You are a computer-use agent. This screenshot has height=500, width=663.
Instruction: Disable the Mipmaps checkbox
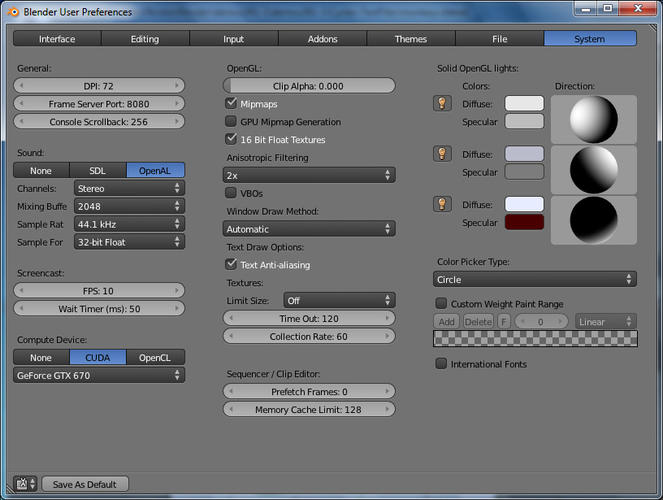[x=231, y=103]
